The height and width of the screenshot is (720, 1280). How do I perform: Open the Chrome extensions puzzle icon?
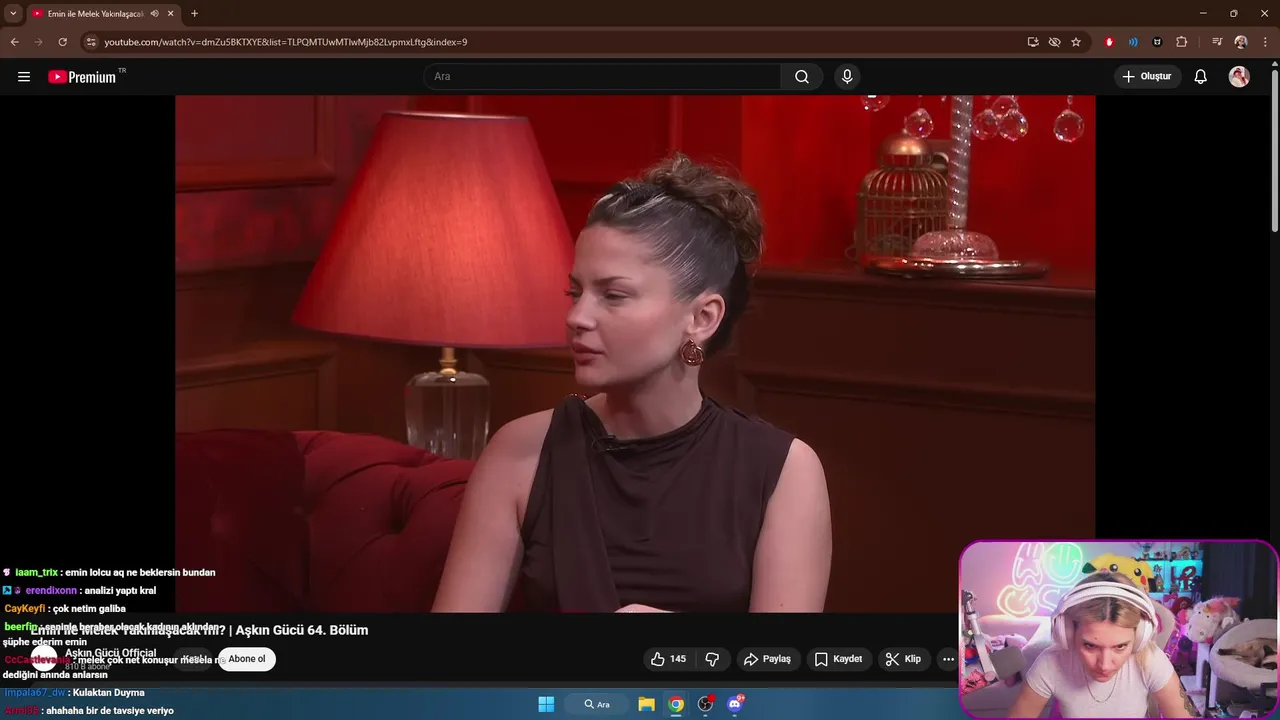1182,42
